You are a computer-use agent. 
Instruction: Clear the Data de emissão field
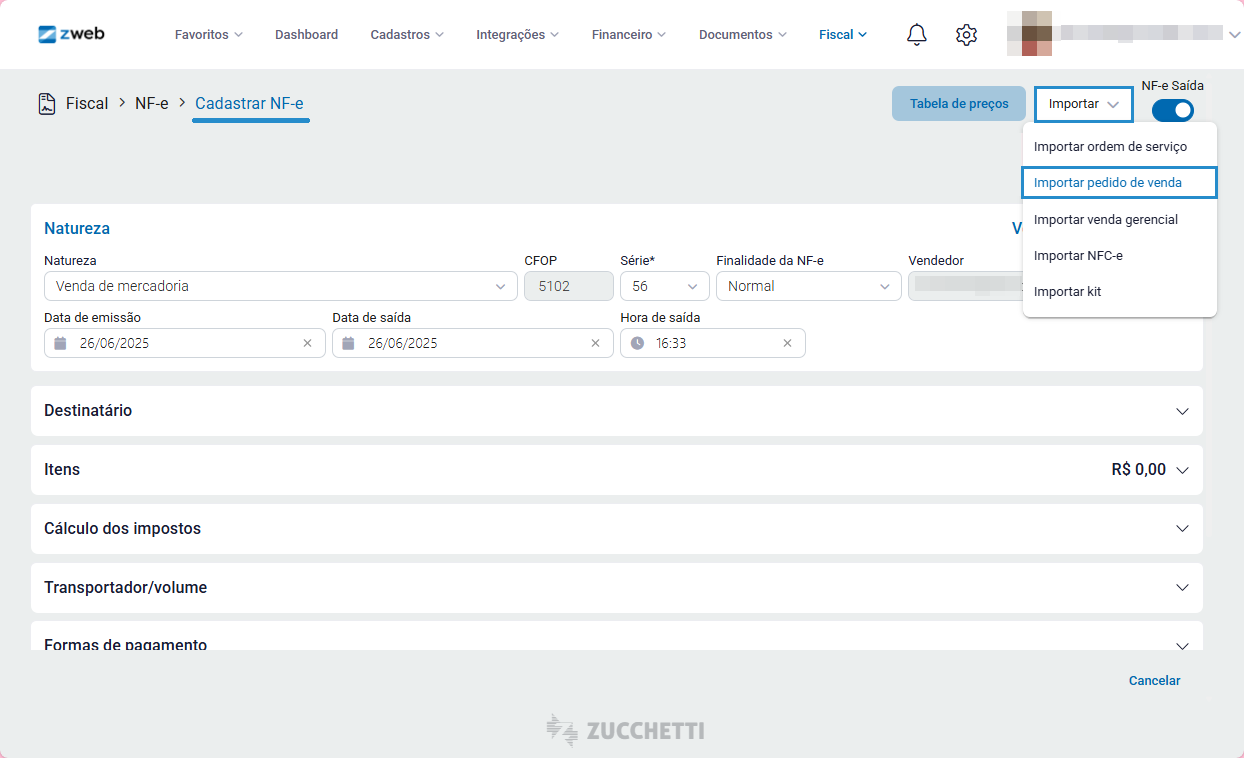[307, 343]
